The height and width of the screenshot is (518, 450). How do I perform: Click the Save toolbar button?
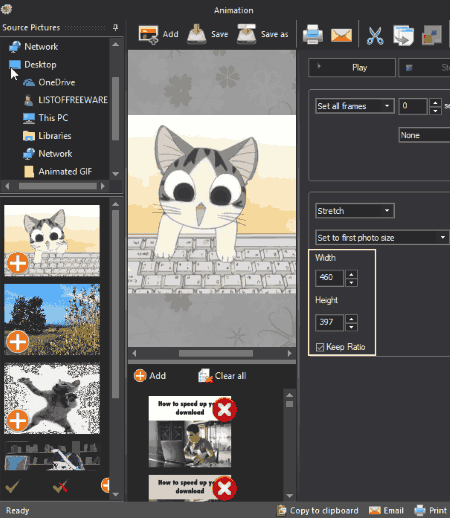(x=207, y=34)
